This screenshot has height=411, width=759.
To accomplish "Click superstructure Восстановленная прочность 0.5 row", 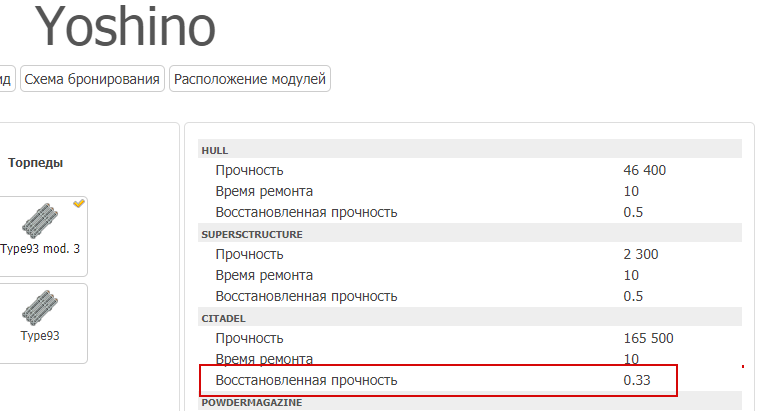I will point(470,296).
